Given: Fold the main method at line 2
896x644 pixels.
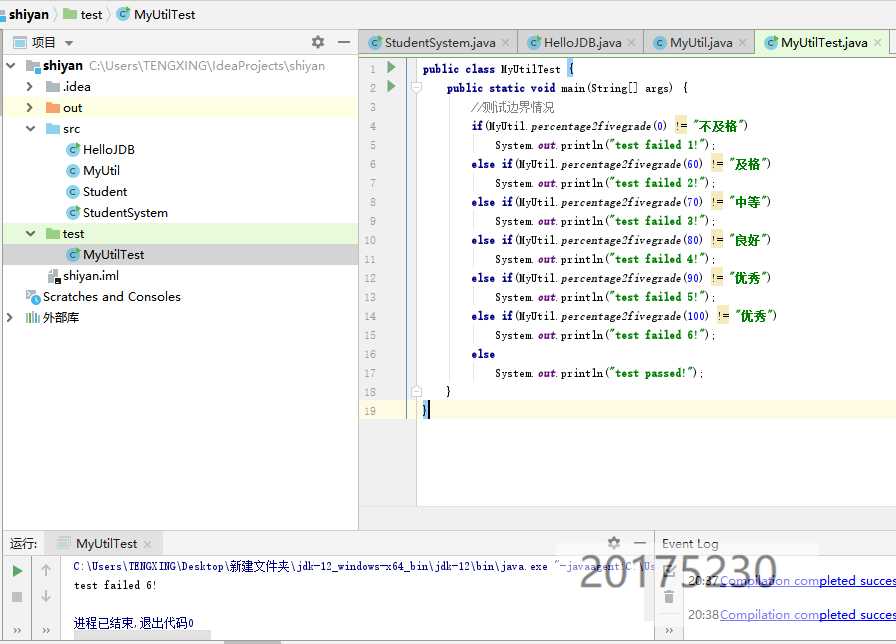Looking at the screenshot, I should click(x=417, y=87).
